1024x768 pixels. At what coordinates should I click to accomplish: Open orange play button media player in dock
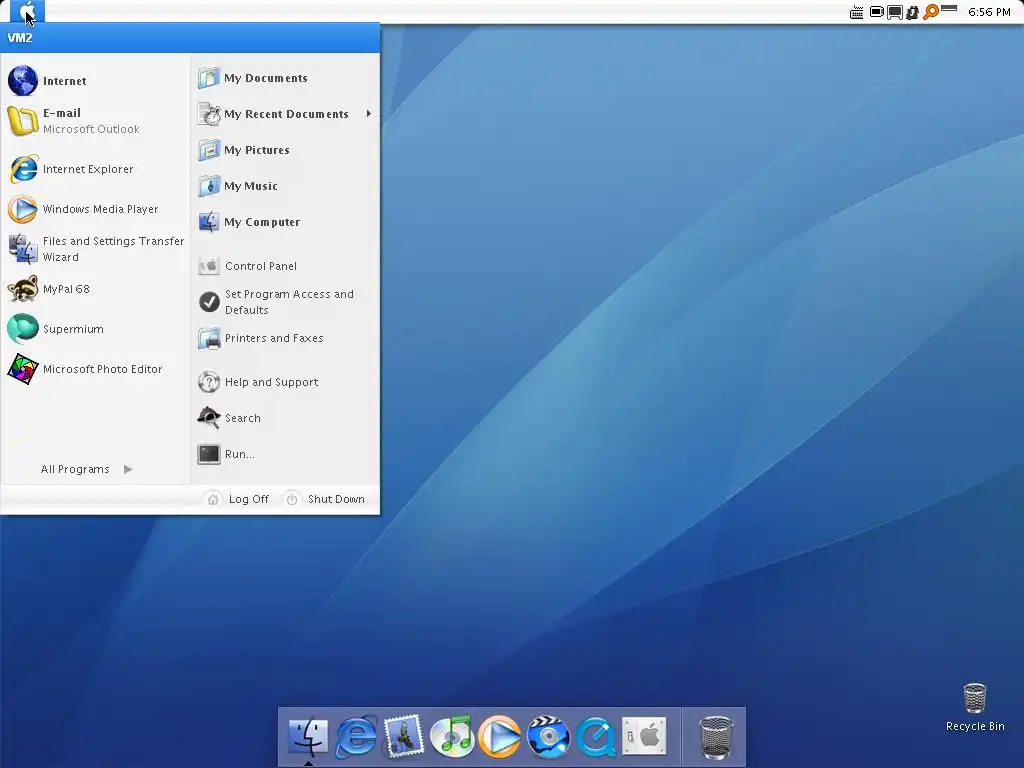500,736
